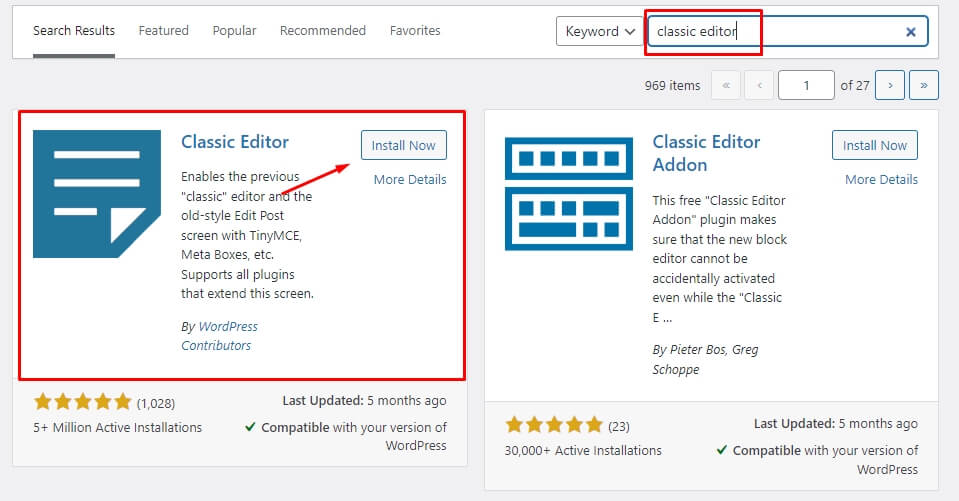Switch to the Featured tab
959x501 pixels.
click(163, 31)
